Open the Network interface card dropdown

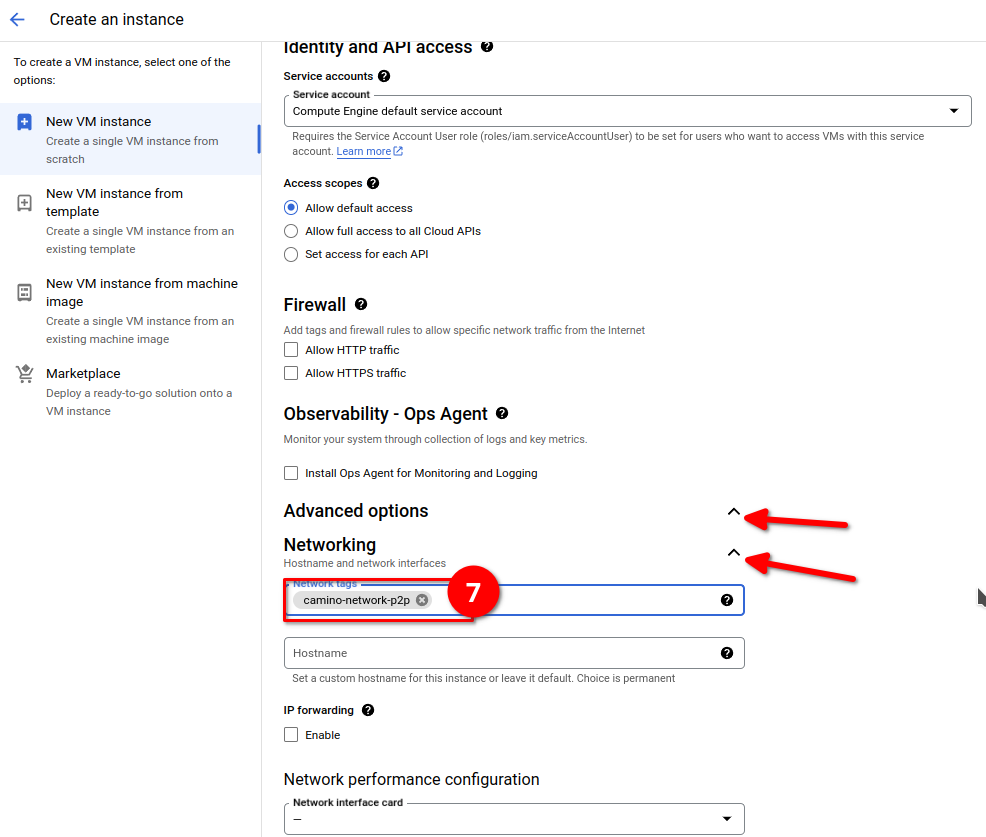[x=514, y=819]
